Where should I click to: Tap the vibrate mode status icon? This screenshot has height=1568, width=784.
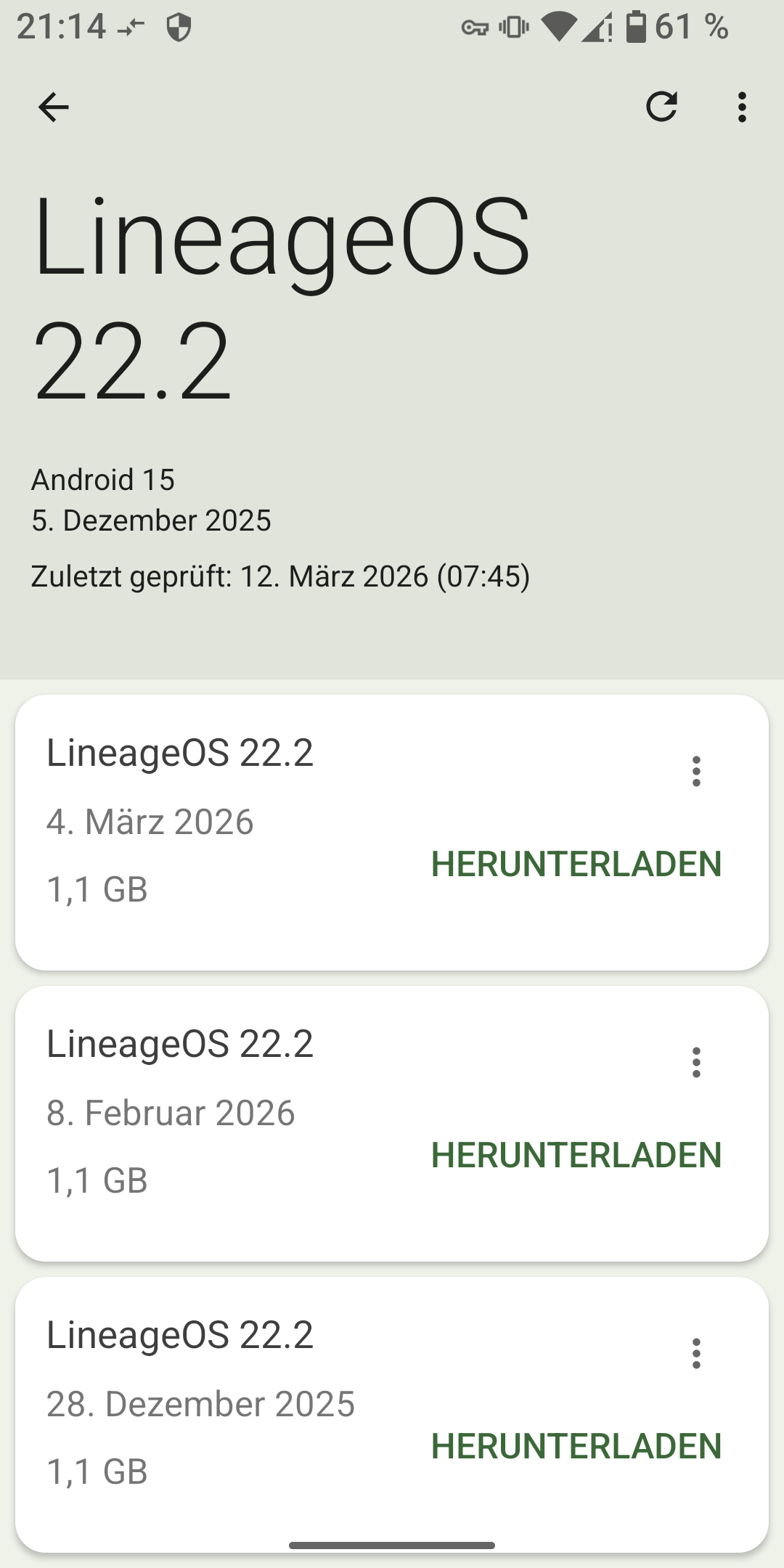click(x=514, y=28)
